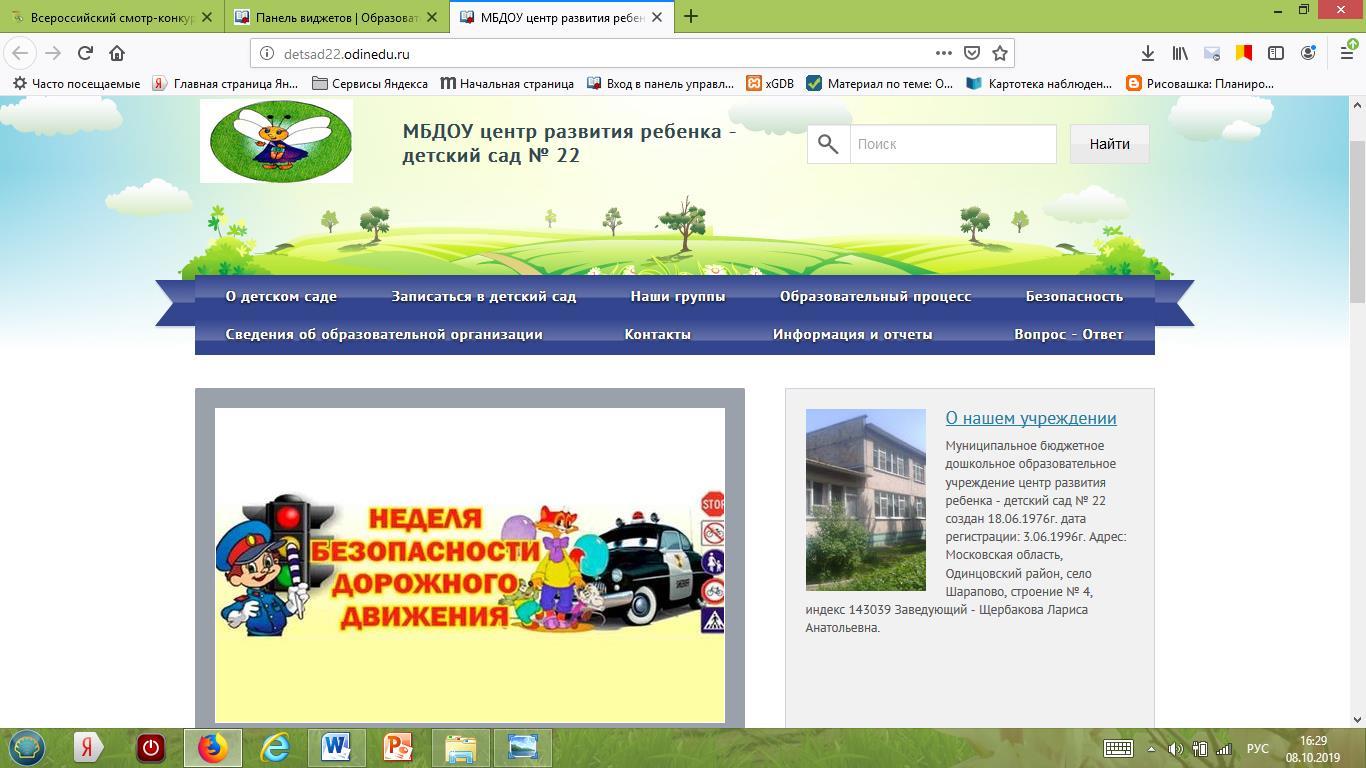Image resolution: width=1366 pixels, height=768 pixels.
Task: Bookmark this page with the star icon
Action: [x=999, y=54]
